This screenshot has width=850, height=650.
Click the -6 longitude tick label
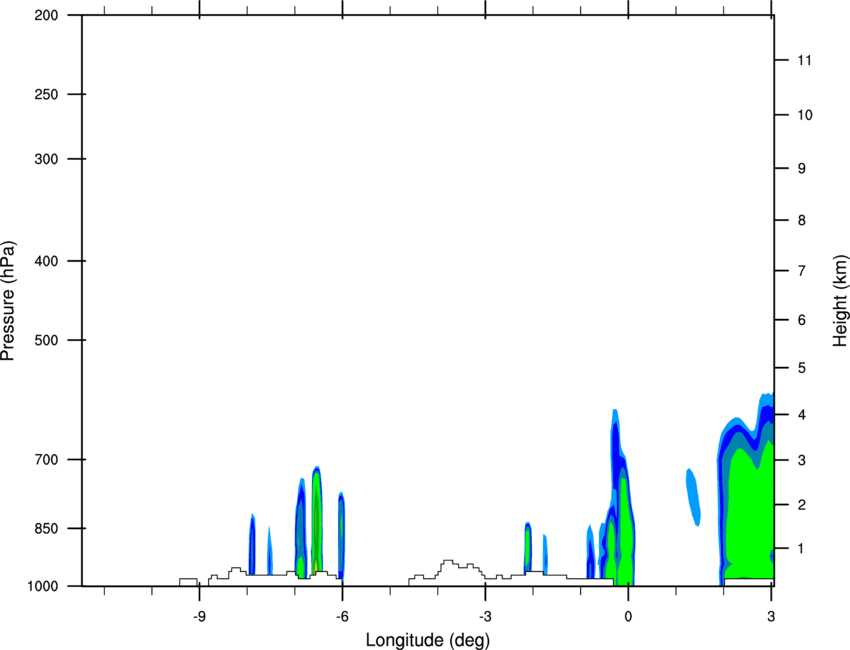coord(342,616)
